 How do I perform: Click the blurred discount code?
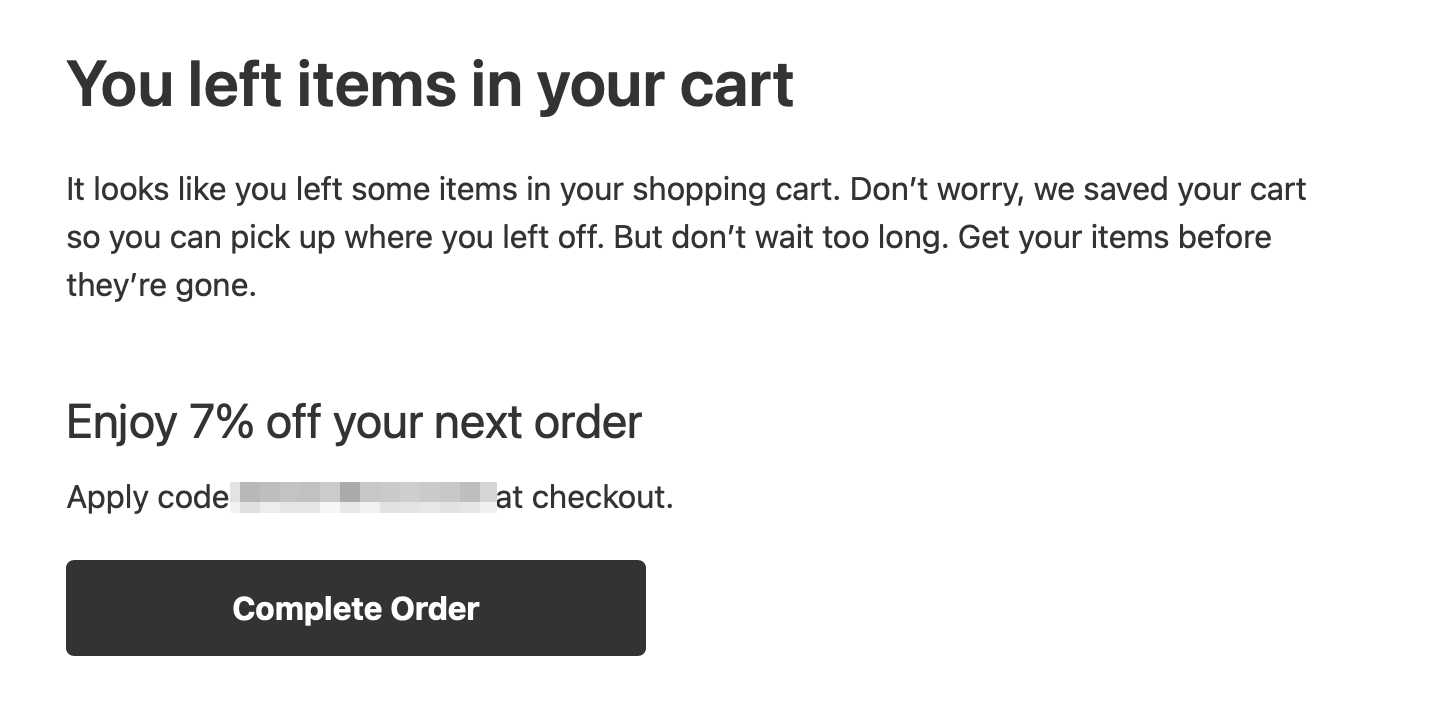363,497
